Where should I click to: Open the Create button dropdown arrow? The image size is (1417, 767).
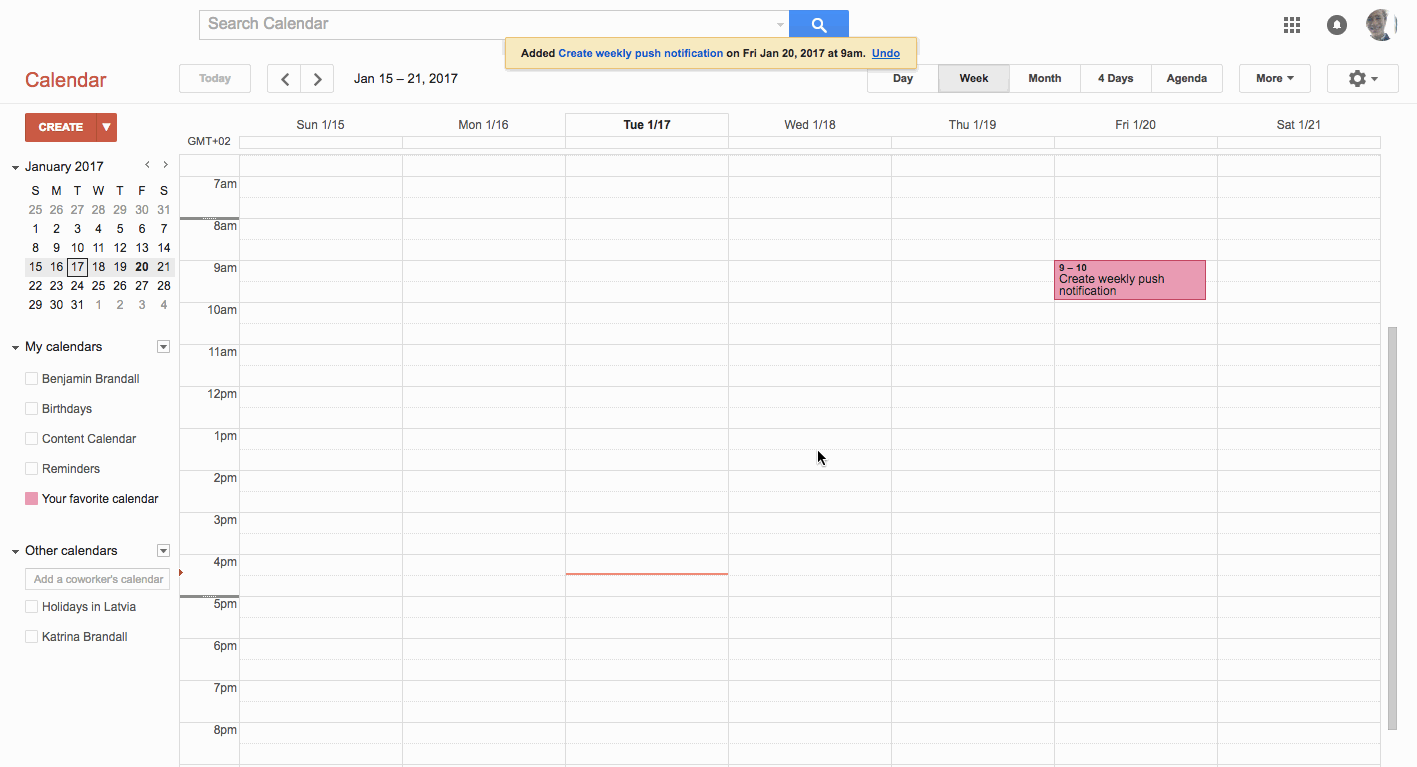[106, 127]
